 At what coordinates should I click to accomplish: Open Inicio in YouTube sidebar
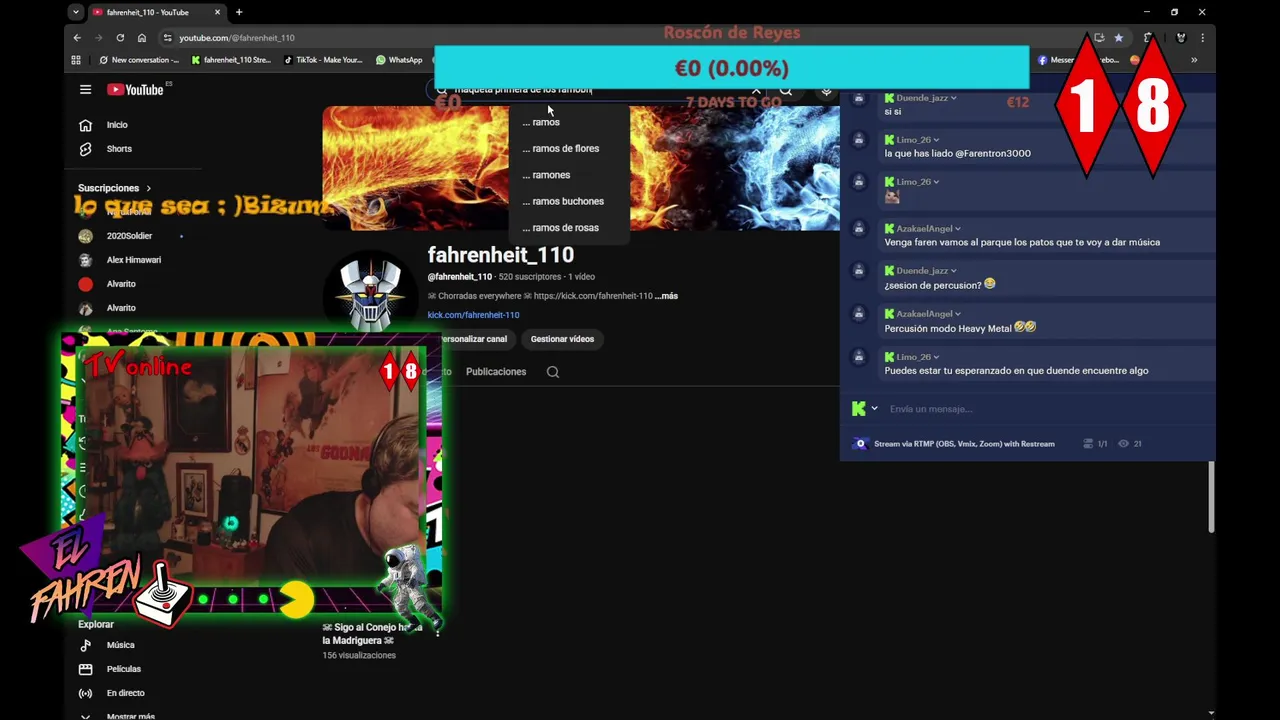coord(117,125)
